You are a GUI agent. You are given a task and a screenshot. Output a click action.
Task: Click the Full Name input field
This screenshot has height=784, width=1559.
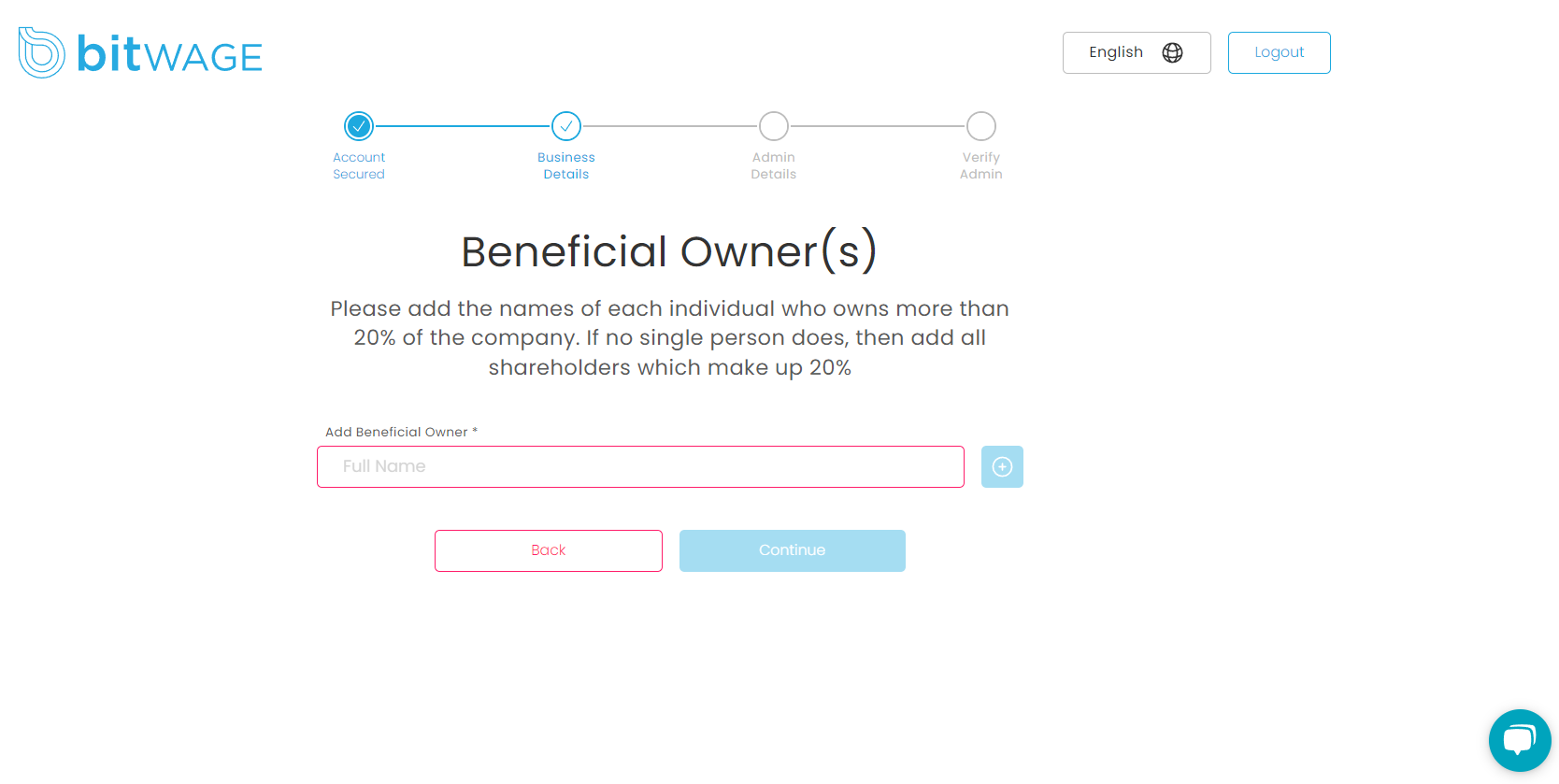(x=640, y=466)
